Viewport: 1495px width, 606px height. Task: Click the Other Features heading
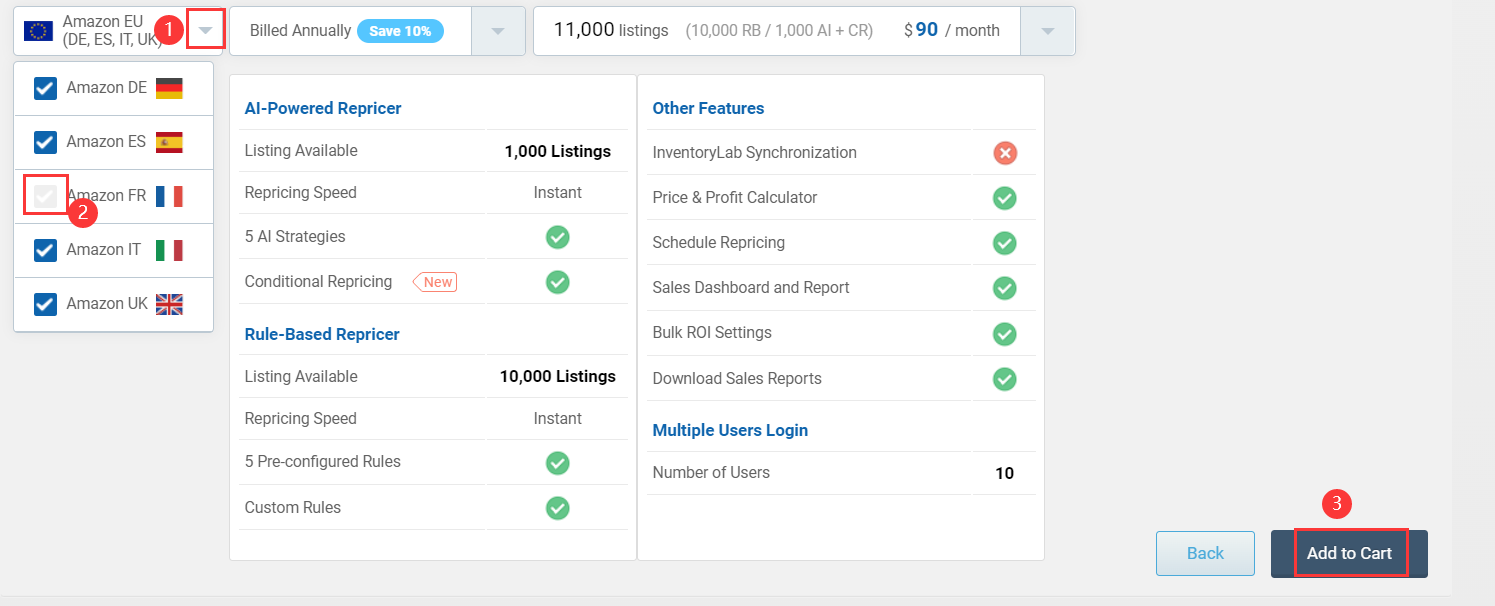(708, 108)
